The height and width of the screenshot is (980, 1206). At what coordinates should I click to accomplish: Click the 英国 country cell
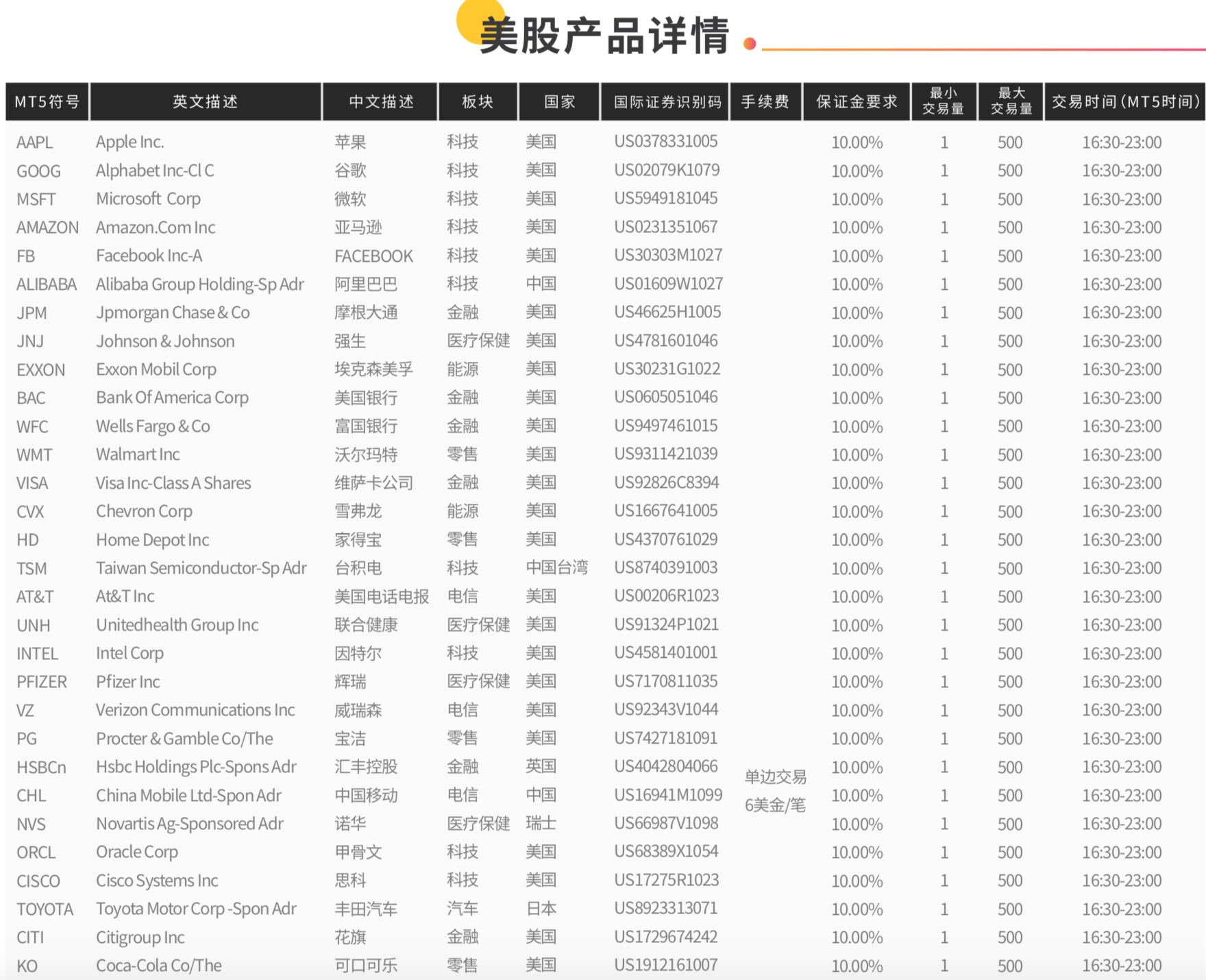(x=541, y=766)
